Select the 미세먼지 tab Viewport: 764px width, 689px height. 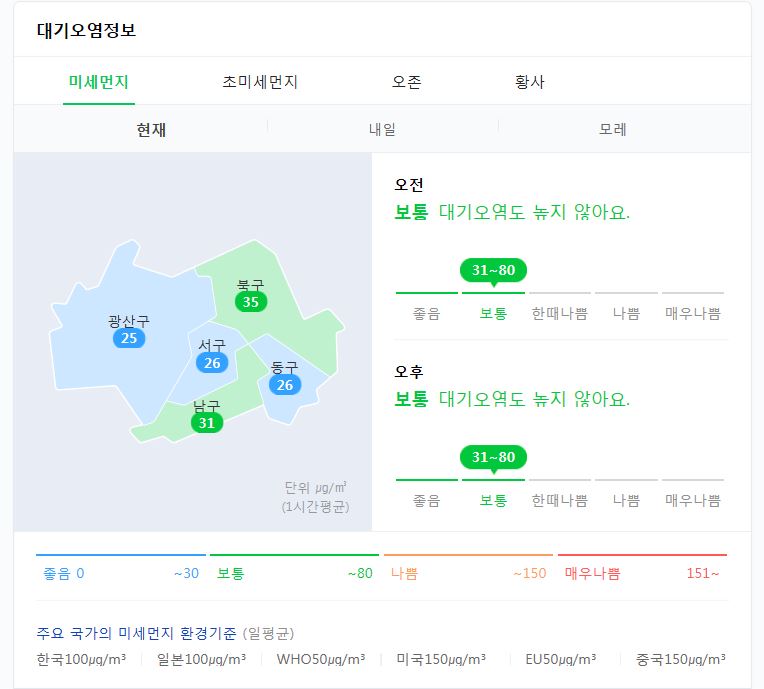[98, 81]
